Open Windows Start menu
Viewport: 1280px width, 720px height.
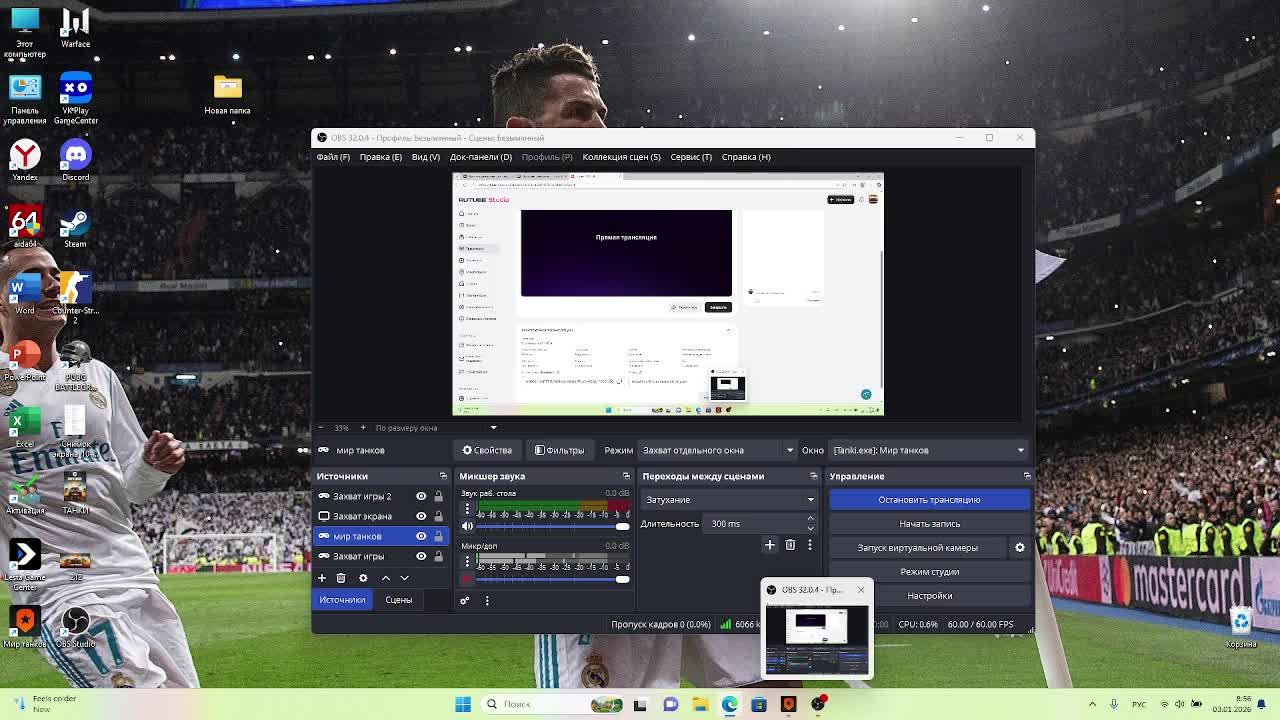463,704
